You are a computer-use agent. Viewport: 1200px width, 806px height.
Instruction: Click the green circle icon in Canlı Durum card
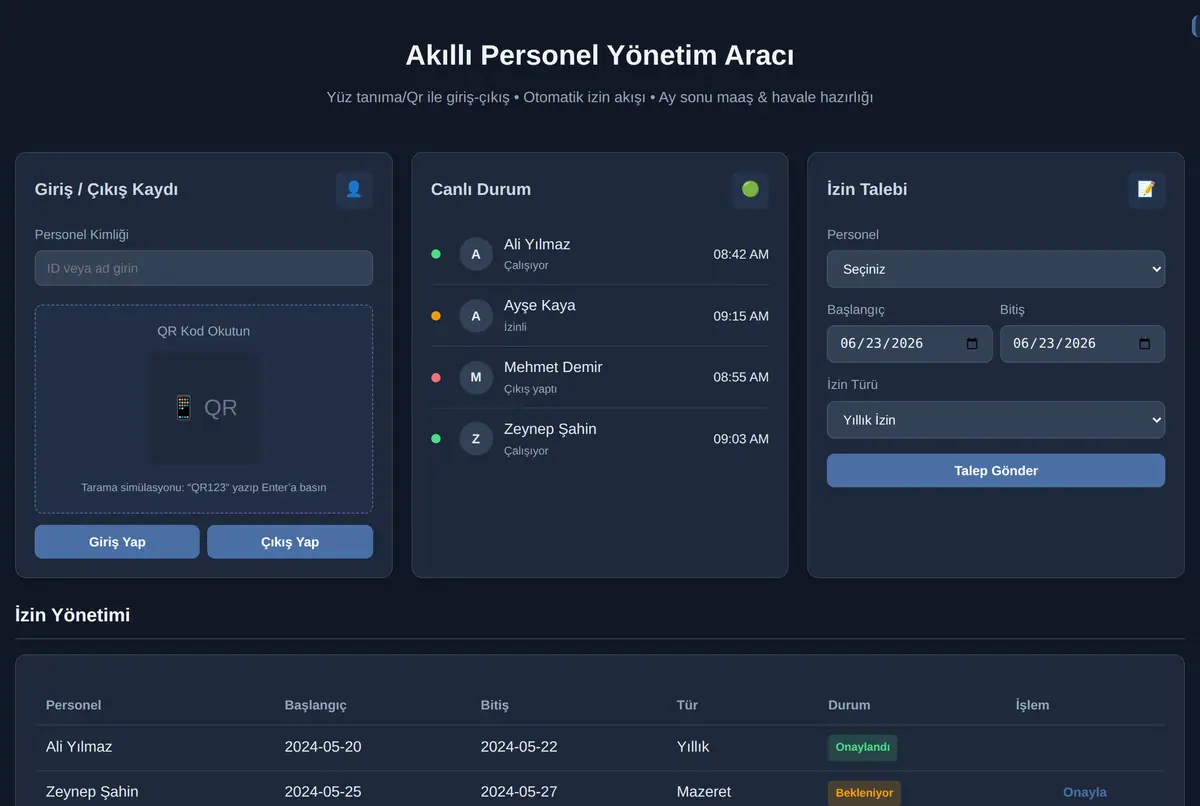click(x=750, y=190)
